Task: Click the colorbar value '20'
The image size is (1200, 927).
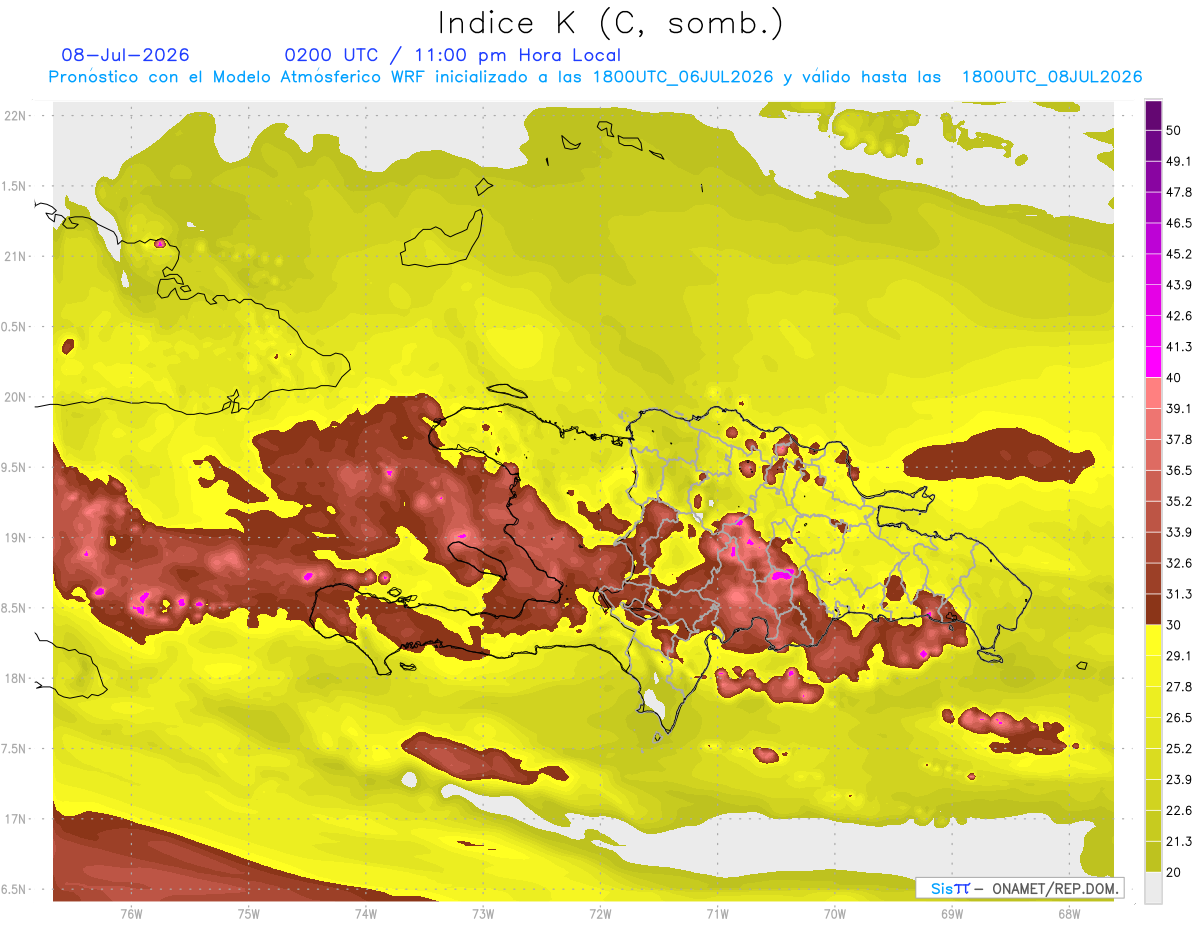Action: tap(1174, 872)
